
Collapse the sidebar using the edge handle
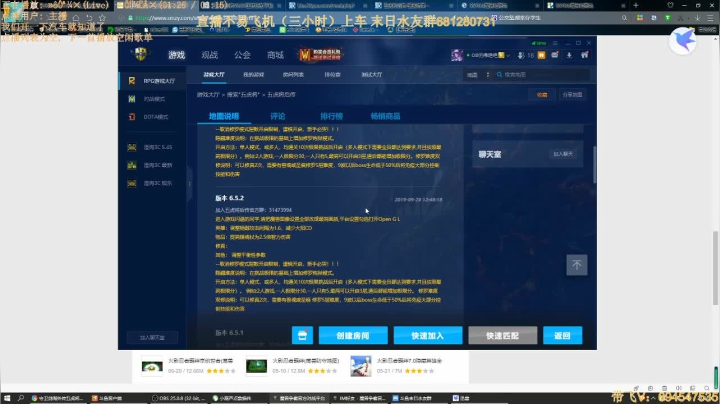pos(190,184)
